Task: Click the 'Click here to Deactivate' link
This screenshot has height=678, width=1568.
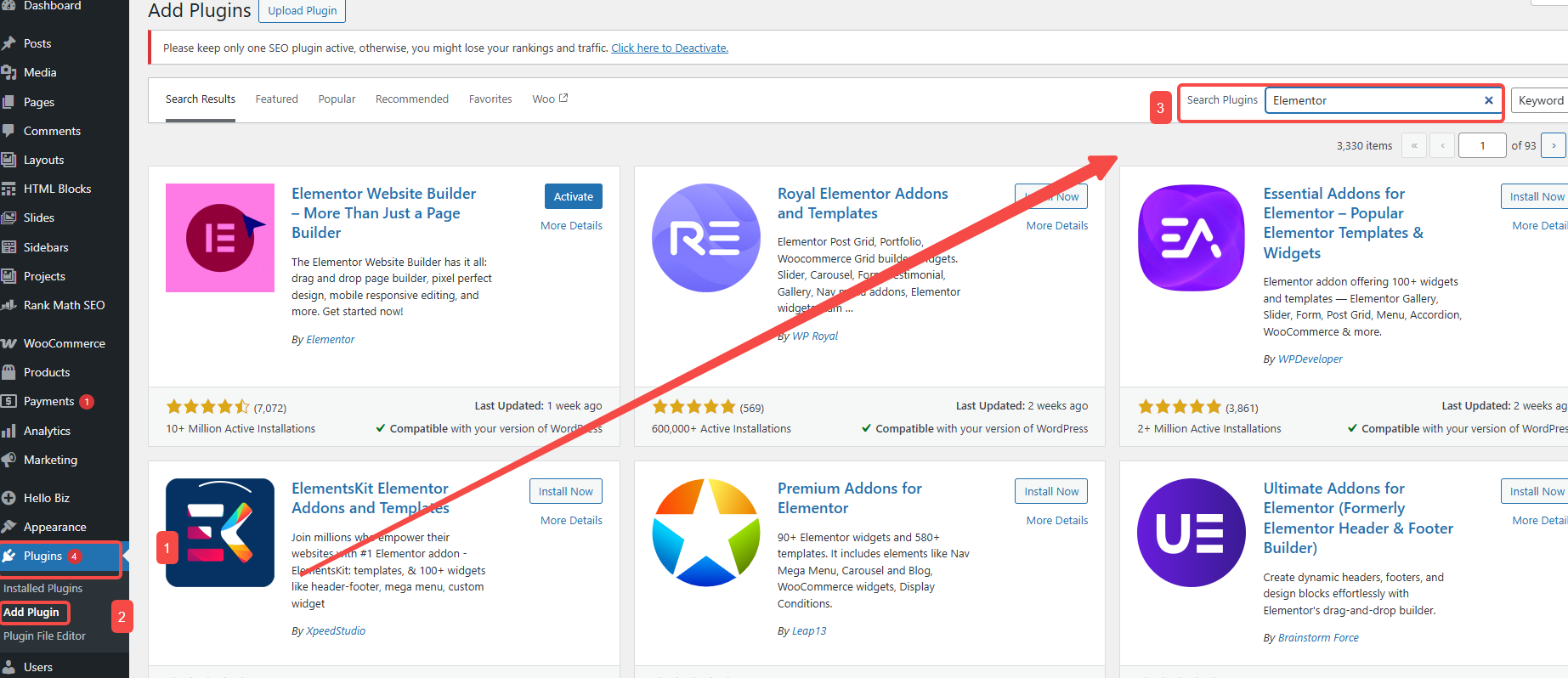Action: pyautogui.click(x=670, y=48)
